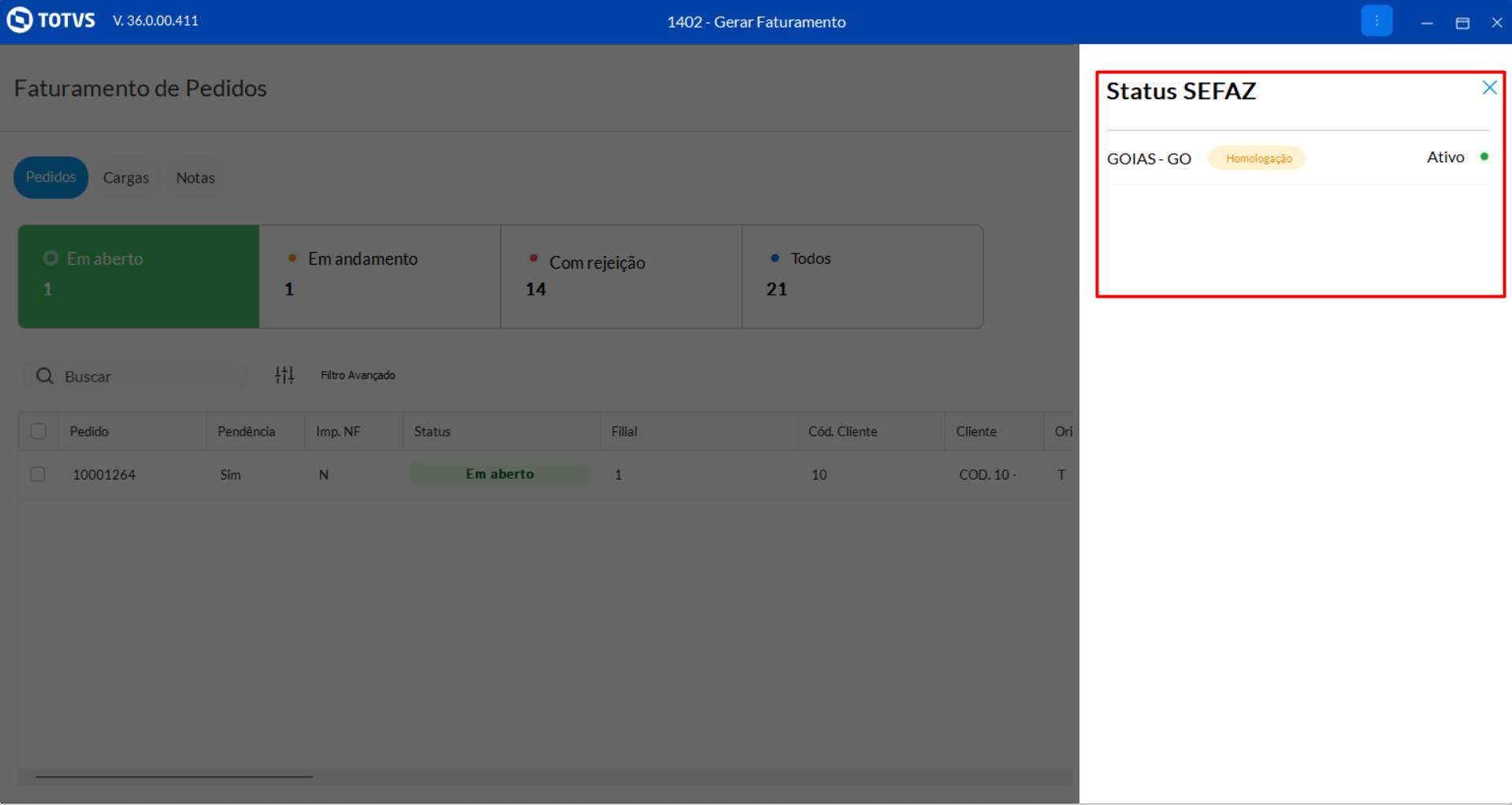Show Todos orders card
1512x805 pixels.
(862, 276)
